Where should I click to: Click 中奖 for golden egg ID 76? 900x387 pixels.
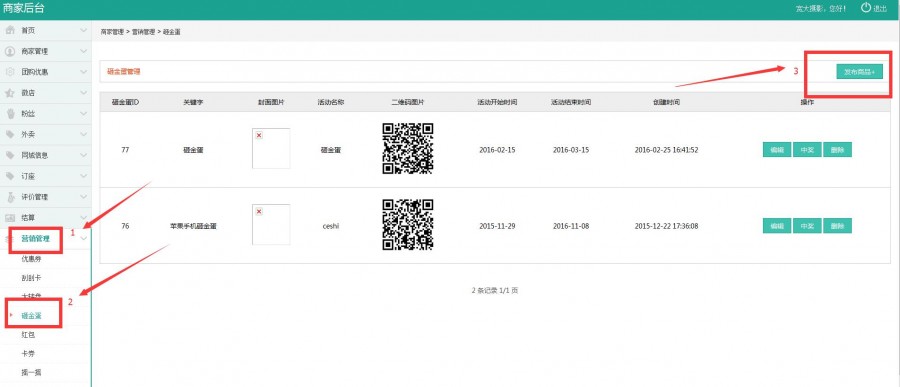[x=807, y=226]
